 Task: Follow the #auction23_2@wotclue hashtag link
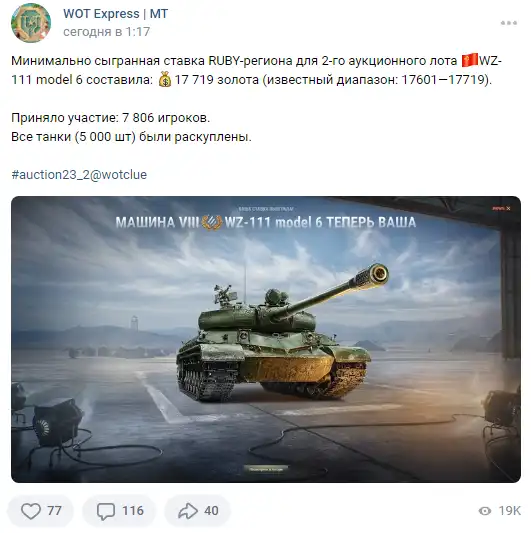click(x=79, y=175)
